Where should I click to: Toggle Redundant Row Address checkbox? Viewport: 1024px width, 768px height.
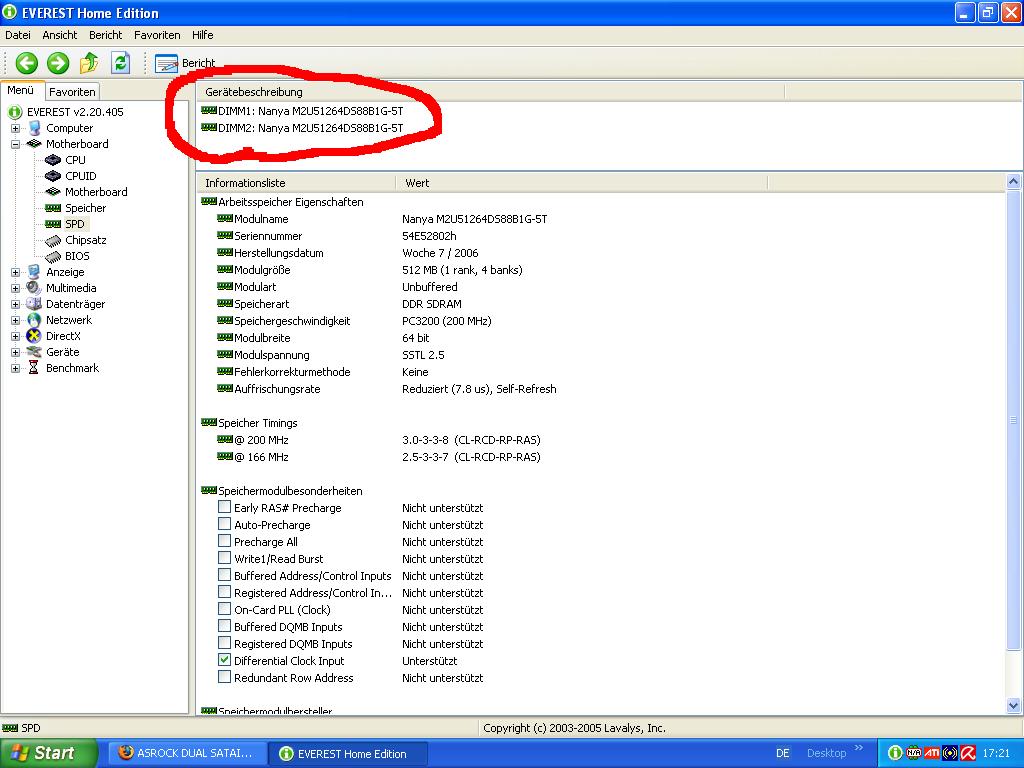point(224,677)
